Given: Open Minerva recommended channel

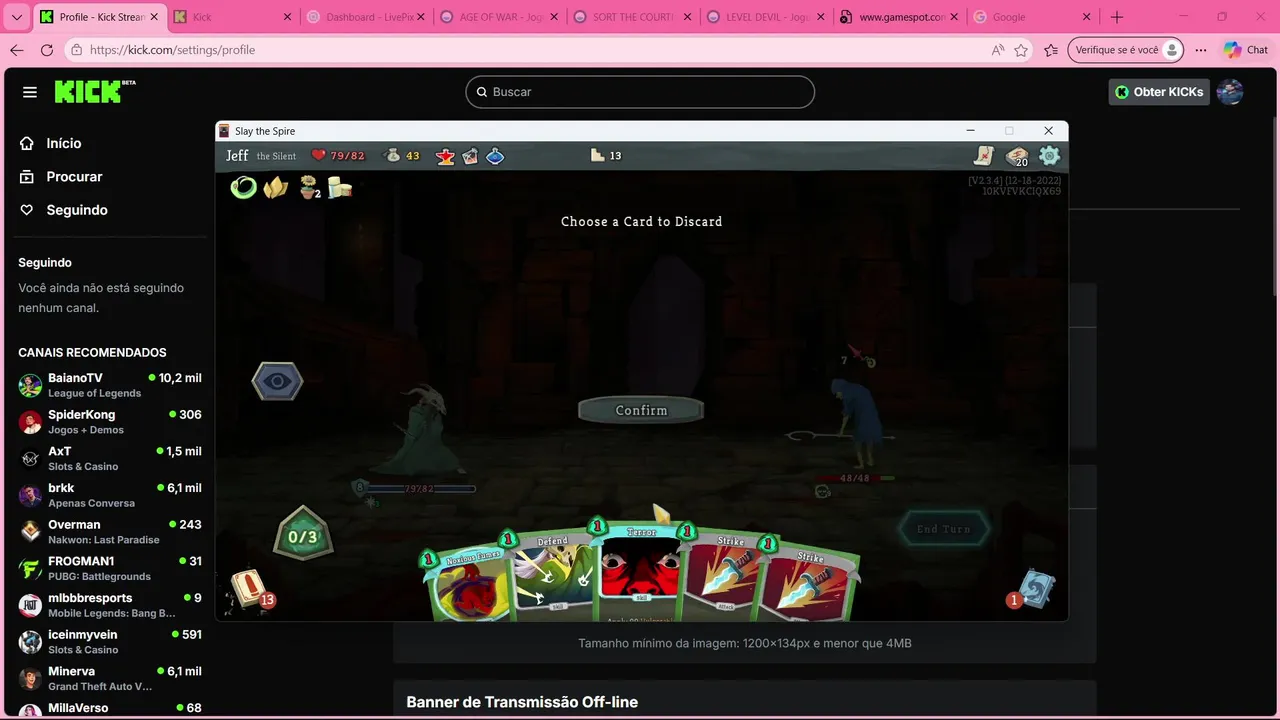Looking at the screenshot, I should [x=110, y=678].
